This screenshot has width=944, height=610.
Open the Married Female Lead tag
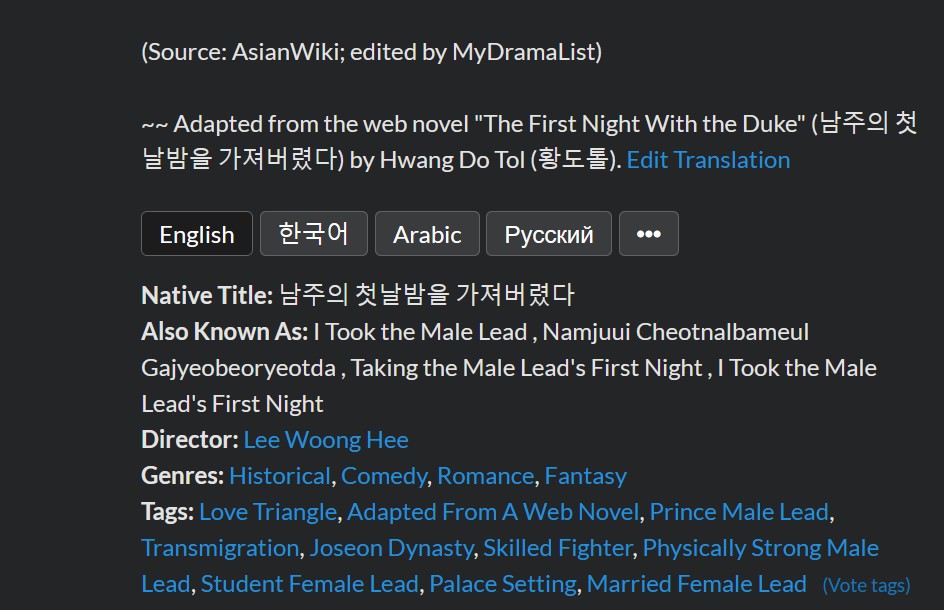point(697,584)
